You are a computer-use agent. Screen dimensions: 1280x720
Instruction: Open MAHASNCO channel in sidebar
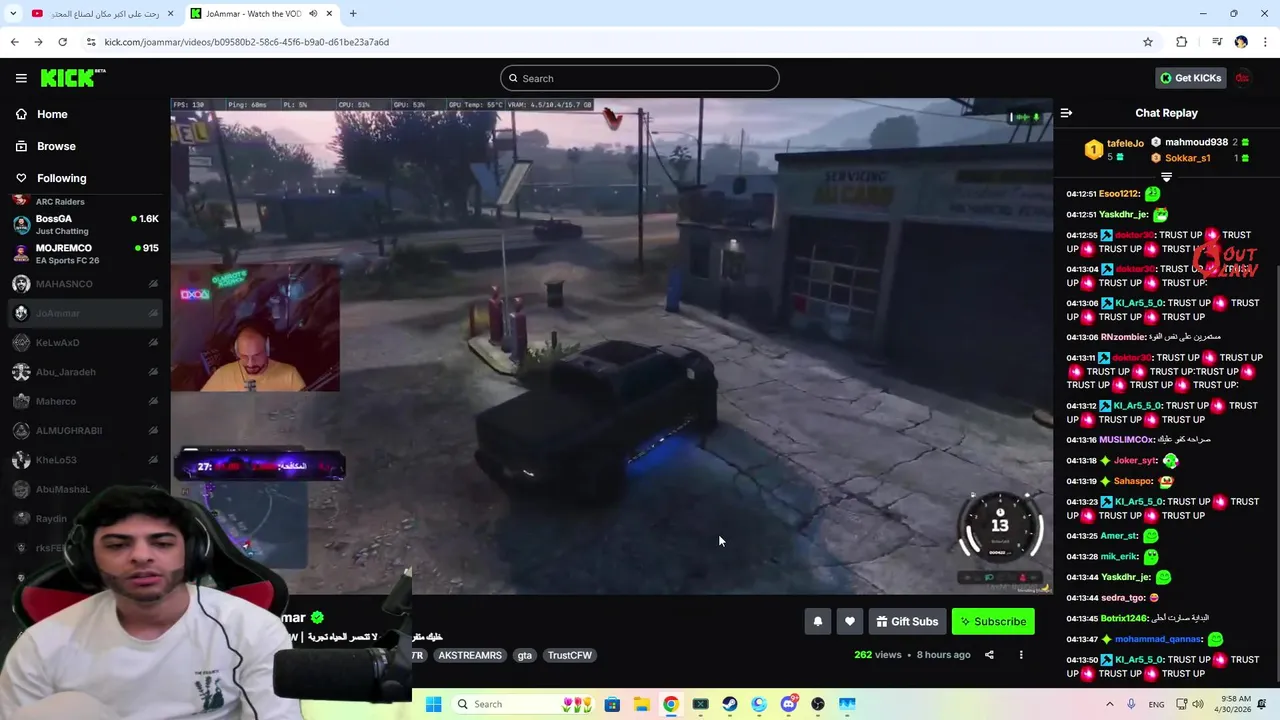[x=85, y=284]
